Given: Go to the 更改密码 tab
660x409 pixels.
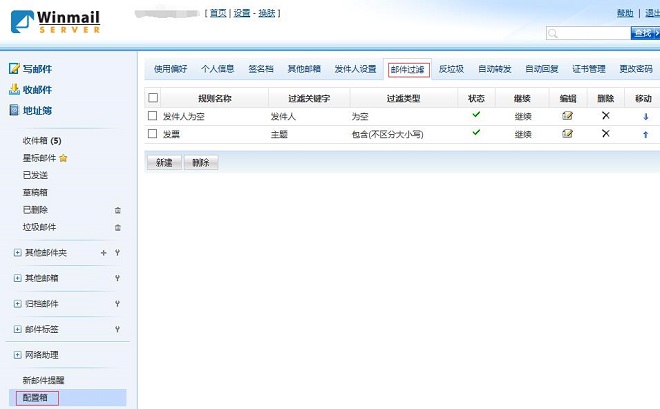Looking at the screenshot, I should tap(636, 69).
